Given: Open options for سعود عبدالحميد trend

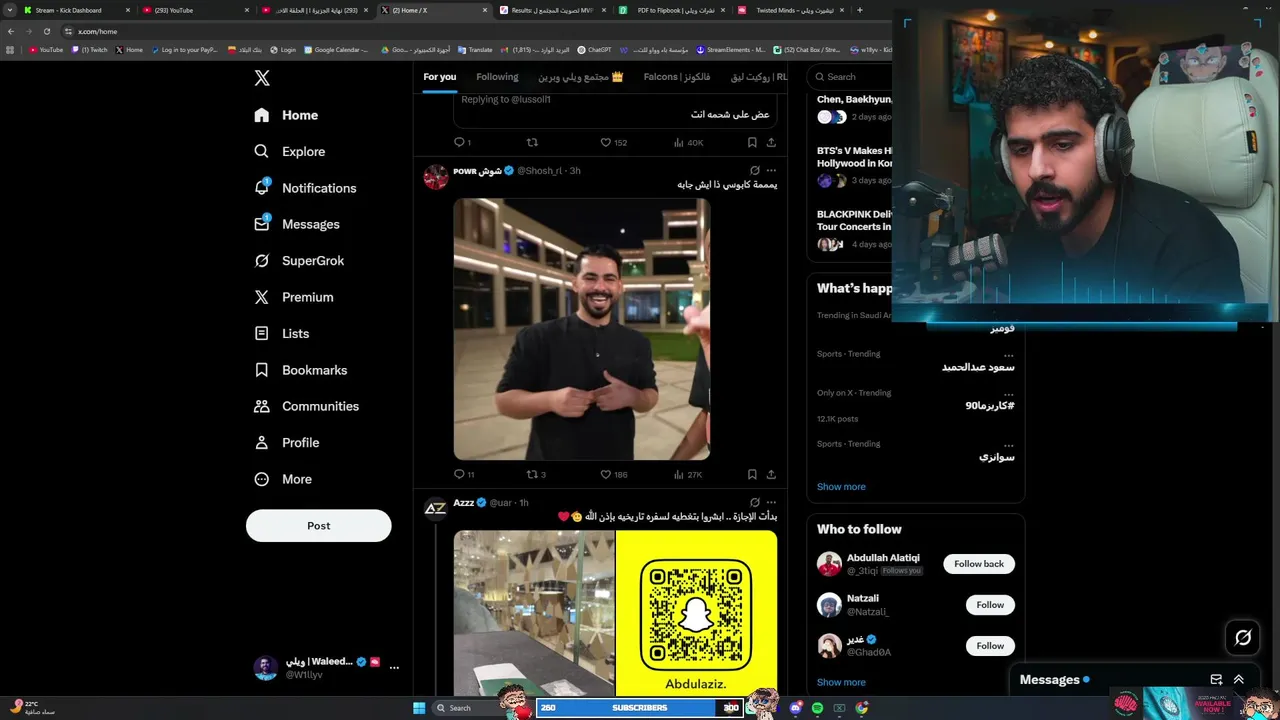Looking at the screenshot, I should (x=1008, y=354).
